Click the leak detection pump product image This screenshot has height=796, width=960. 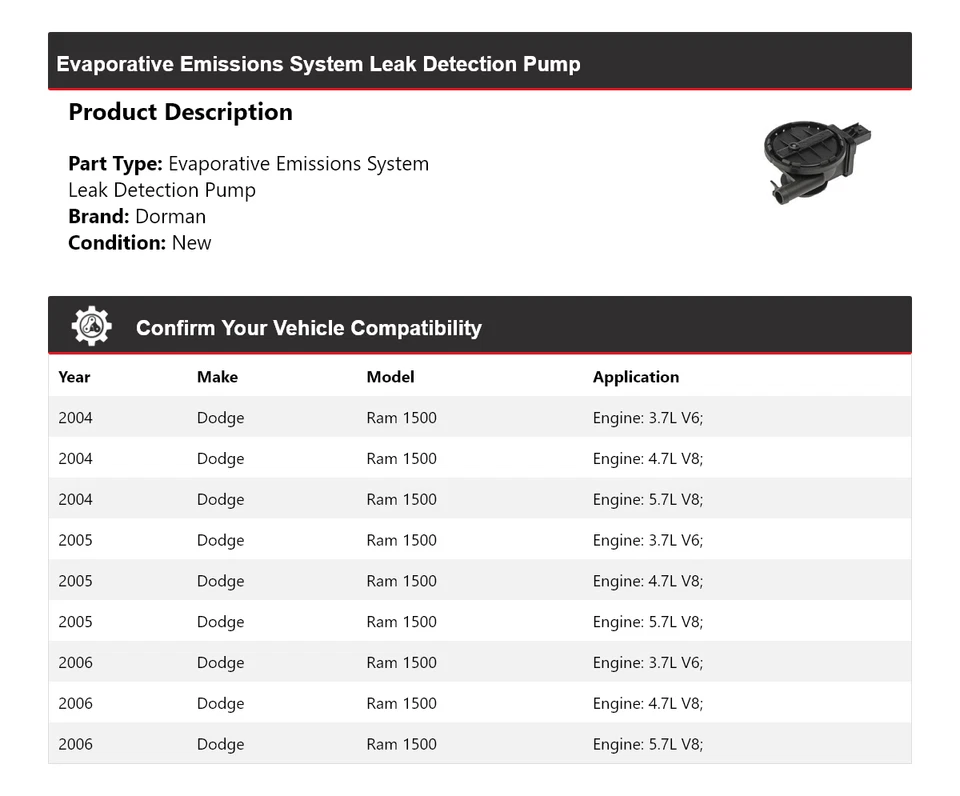tap(814, 161)
